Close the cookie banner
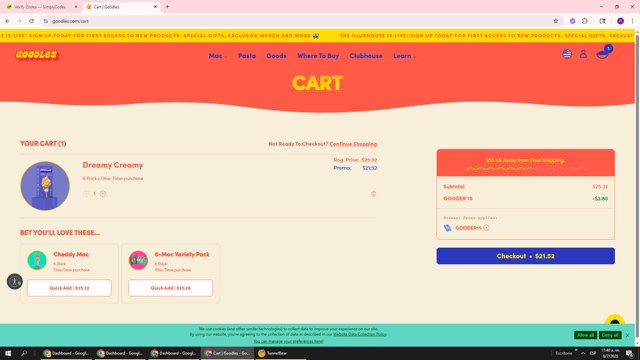Viewport: 640px width, 360px height. point(627,335)
